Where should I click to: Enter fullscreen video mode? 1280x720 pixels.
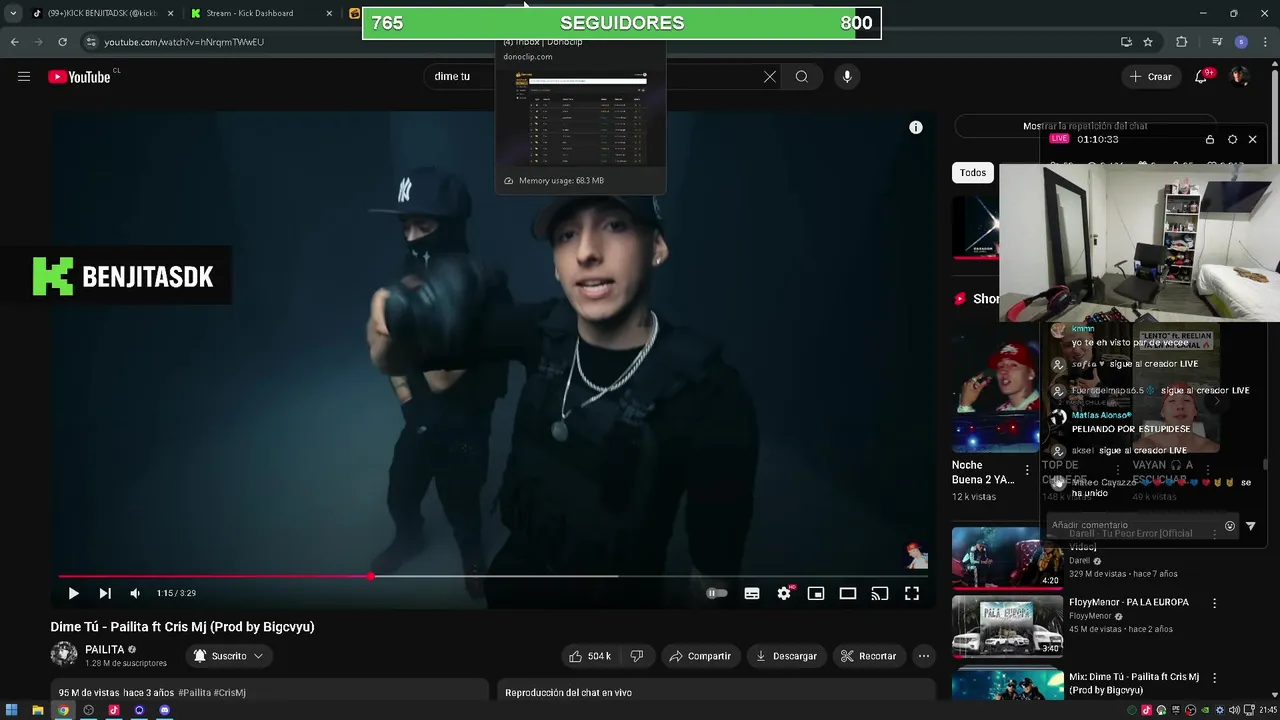912,593
